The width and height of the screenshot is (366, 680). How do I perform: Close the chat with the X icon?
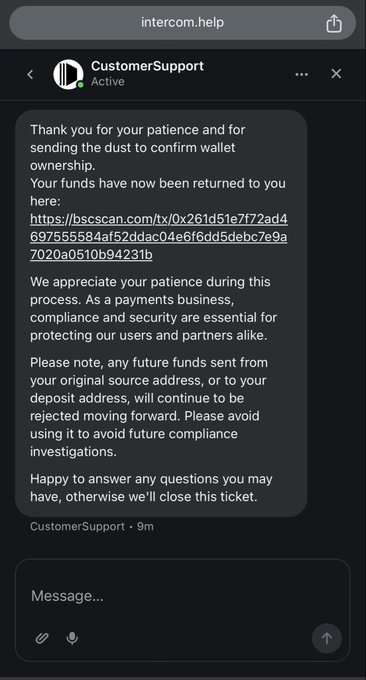(x=336, y=74)
